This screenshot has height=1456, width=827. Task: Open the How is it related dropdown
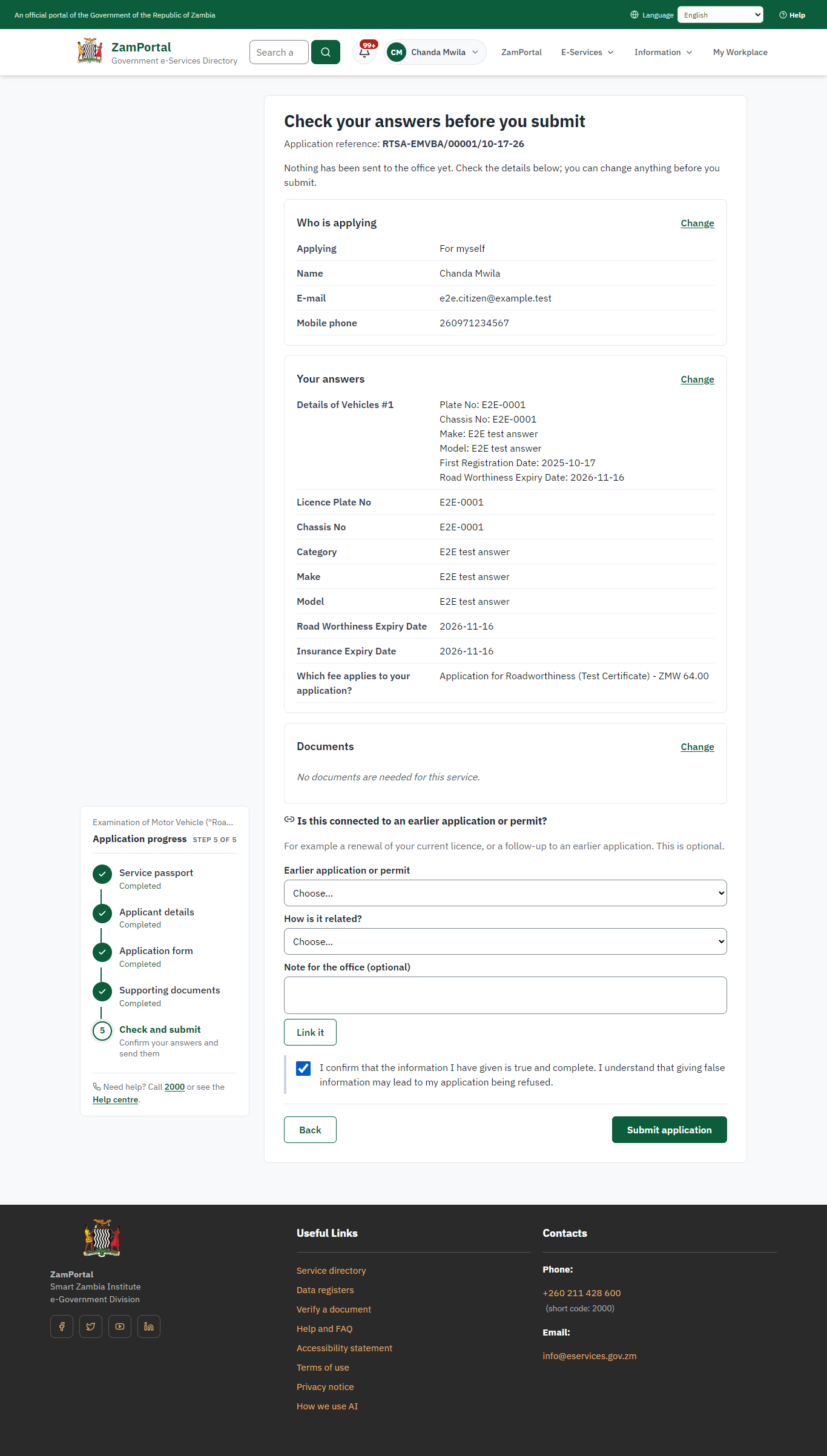coord(506,941)
